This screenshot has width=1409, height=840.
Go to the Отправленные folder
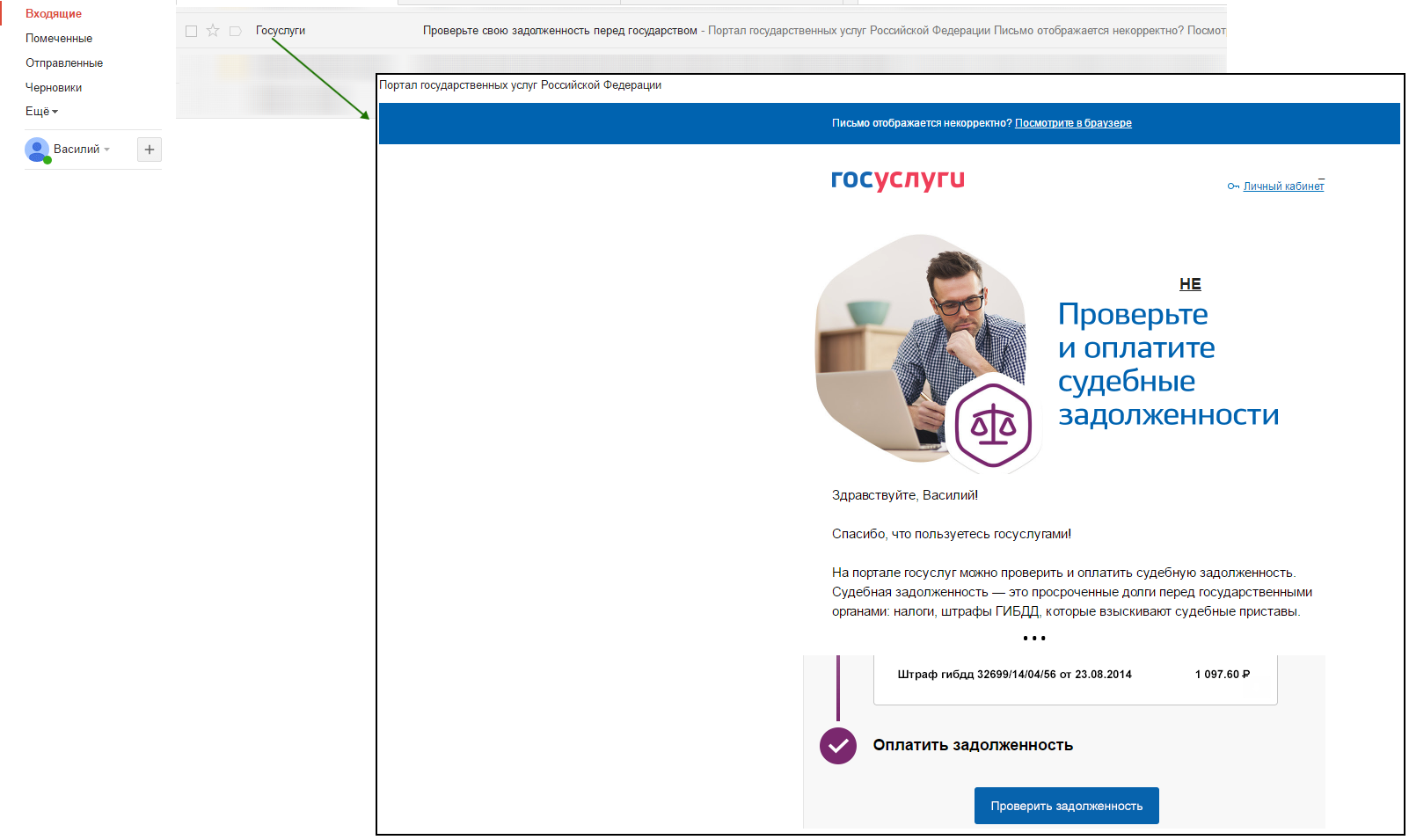tap(64, 63)
